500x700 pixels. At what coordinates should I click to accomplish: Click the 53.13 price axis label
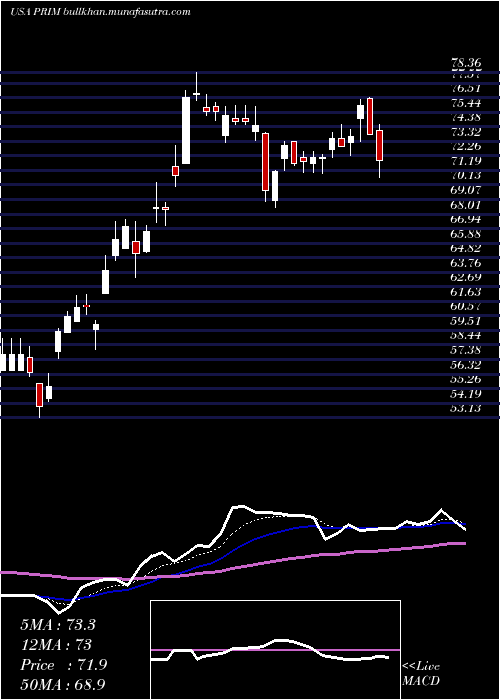(466, 408)
